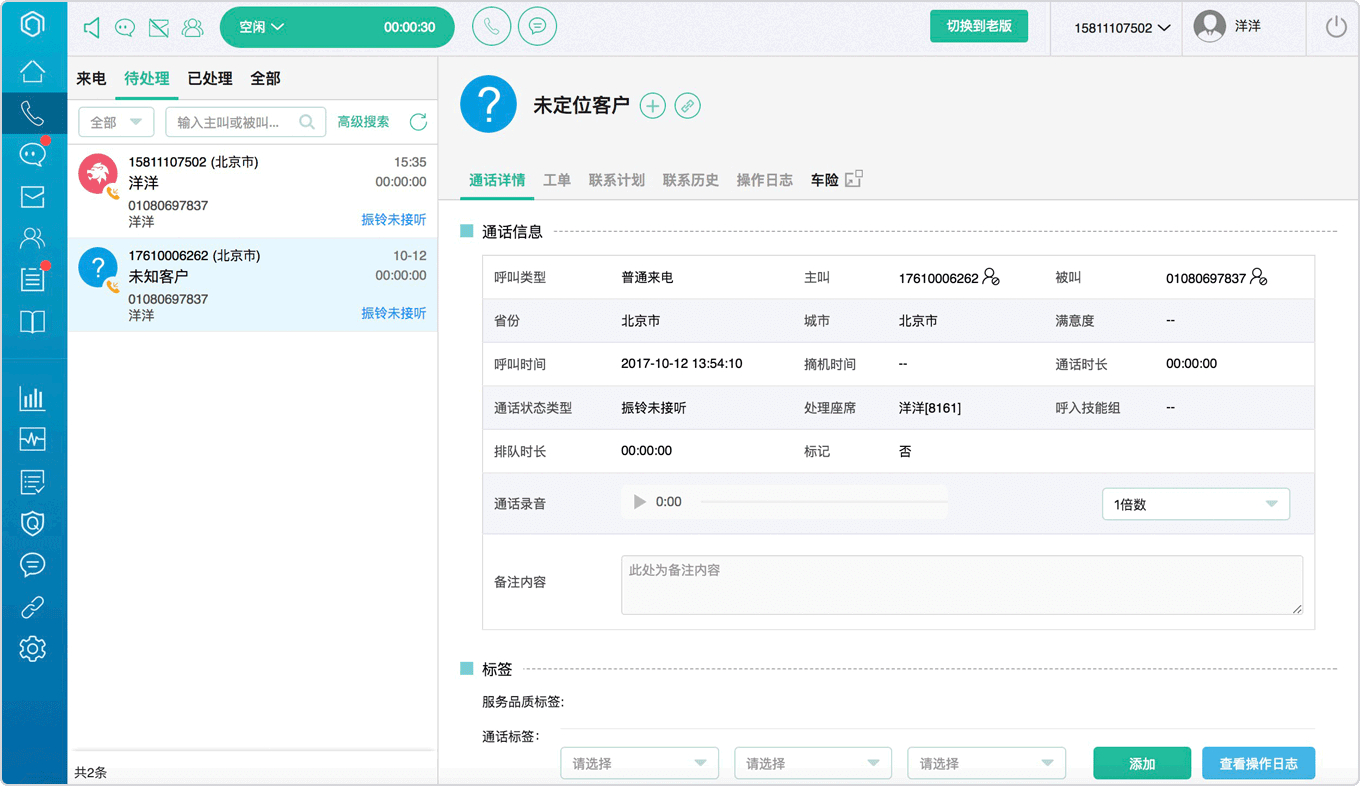Expand the 15811107502 number dropdown
This screenshot has height=786, width=1360.
pyautogui.click(x=1122, y=28)
